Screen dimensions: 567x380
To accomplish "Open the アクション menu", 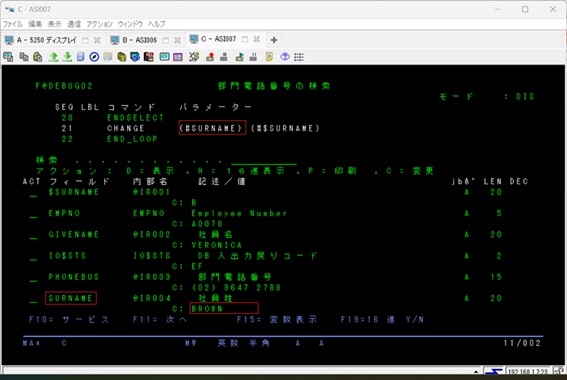I will pyautogui.click(x=99, y=24).
